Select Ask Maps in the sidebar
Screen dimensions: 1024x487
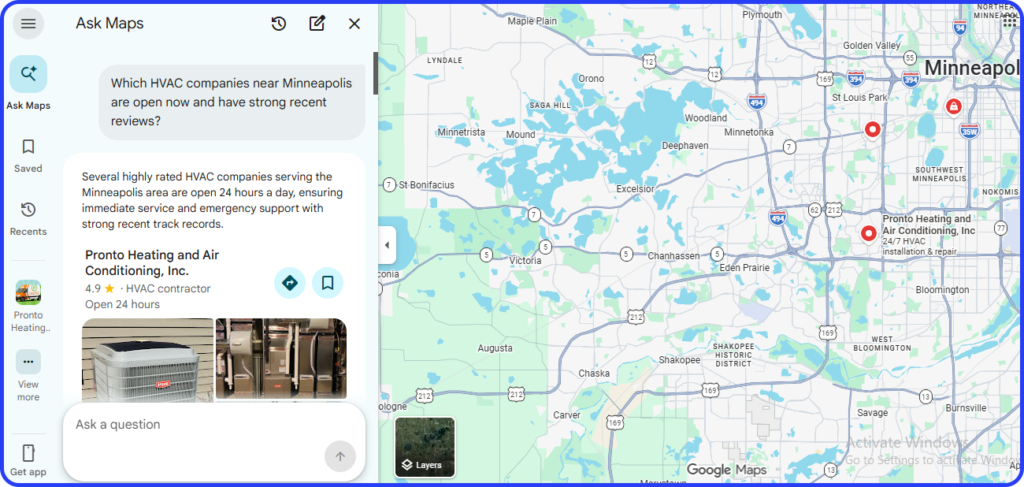tap(28, 83)
